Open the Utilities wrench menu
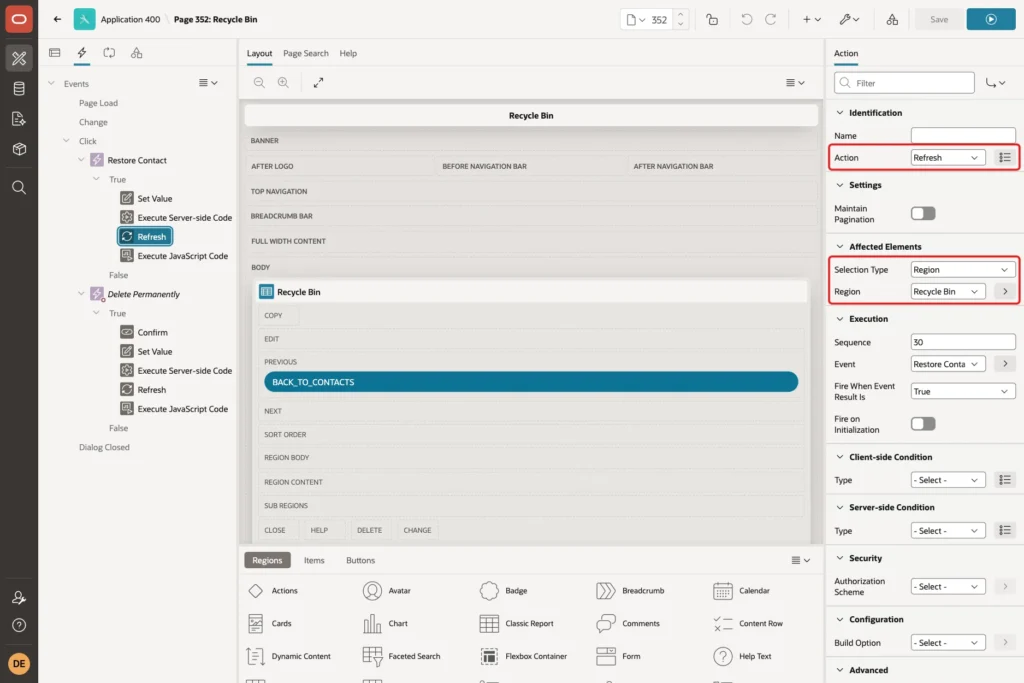 [849, 20]
